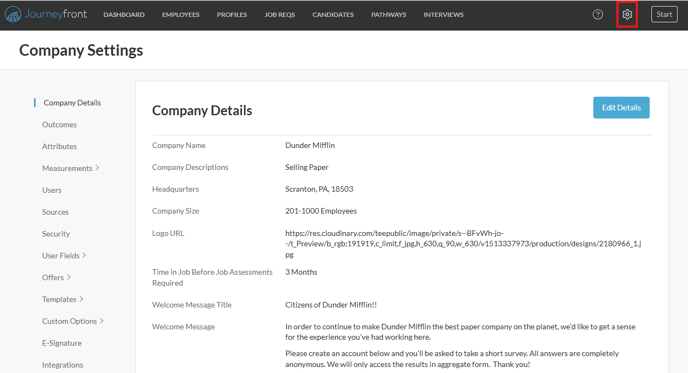Screen dimensions: 688x373
Task: Click Scranton, PA, 18503 headquarters value
Action: tap(319, 189)
